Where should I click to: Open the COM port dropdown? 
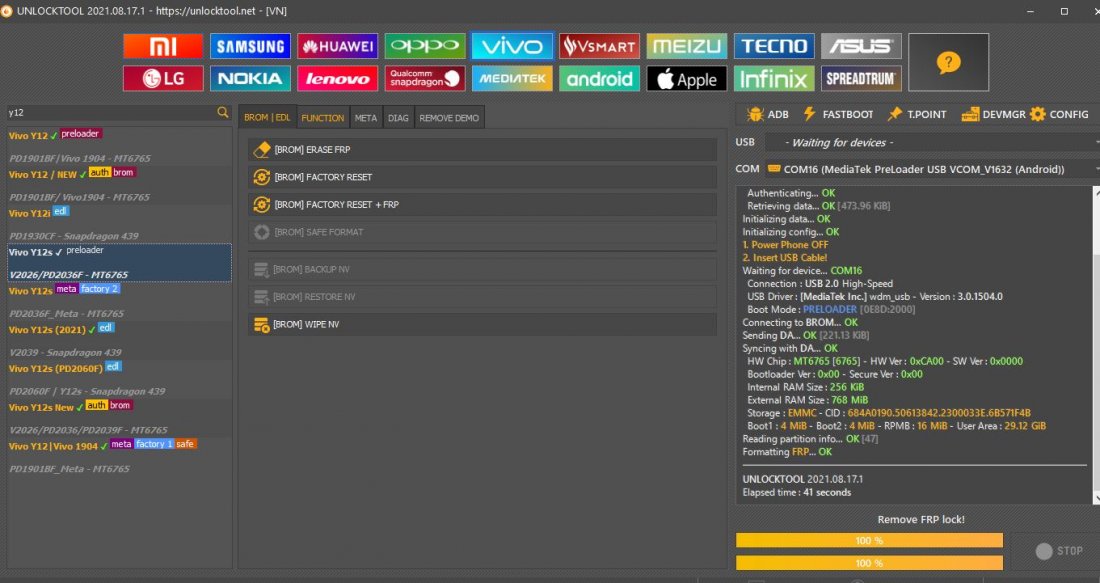931,169
